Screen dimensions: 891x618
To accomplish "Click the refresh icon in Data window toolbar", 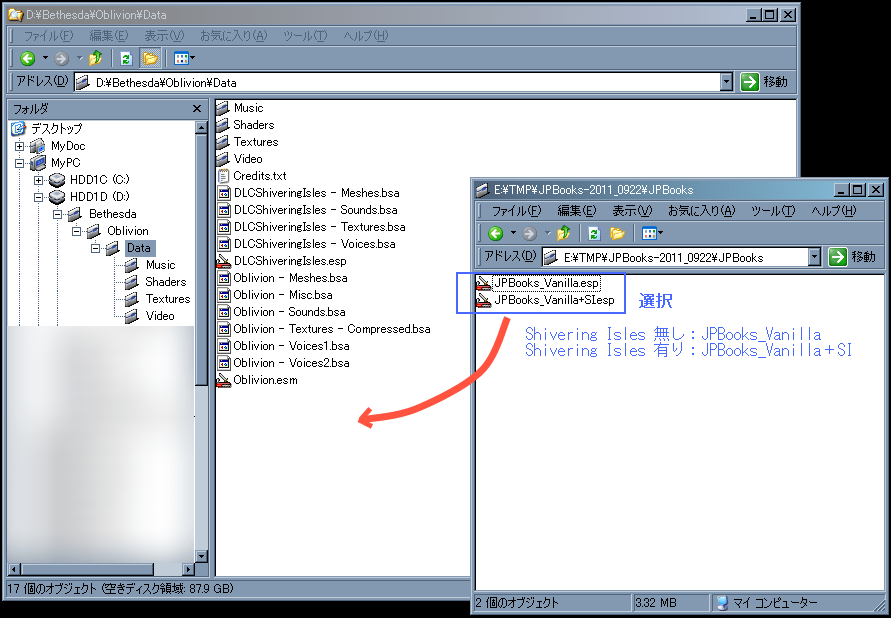I will tap(126, 59).
